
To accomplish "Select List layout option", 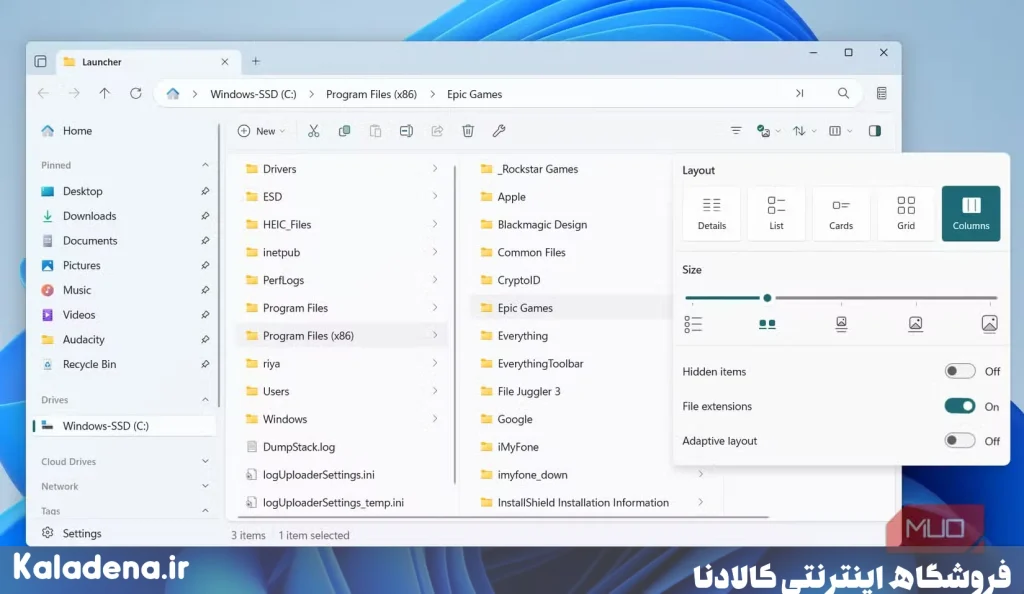I will point(776,213).
